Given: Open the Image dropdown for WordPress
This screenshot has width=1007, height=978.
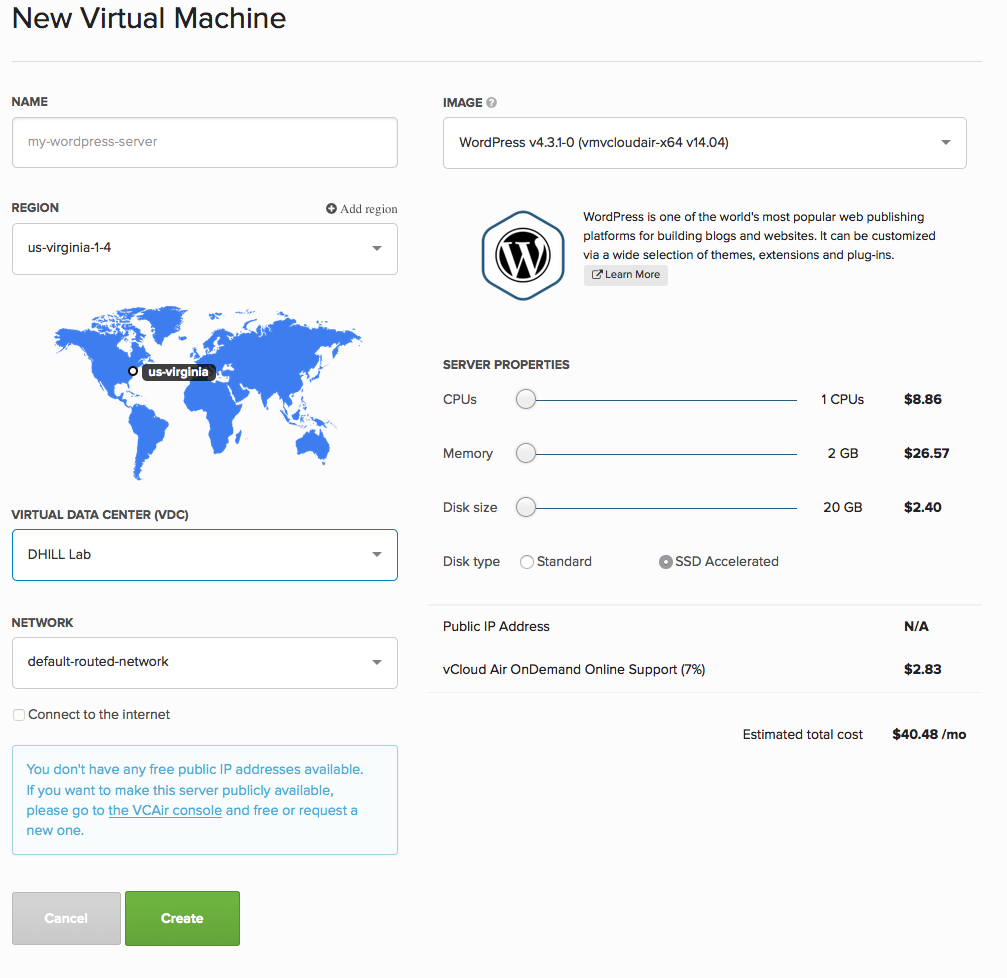Looking at the screenshot, I should 705,143.
